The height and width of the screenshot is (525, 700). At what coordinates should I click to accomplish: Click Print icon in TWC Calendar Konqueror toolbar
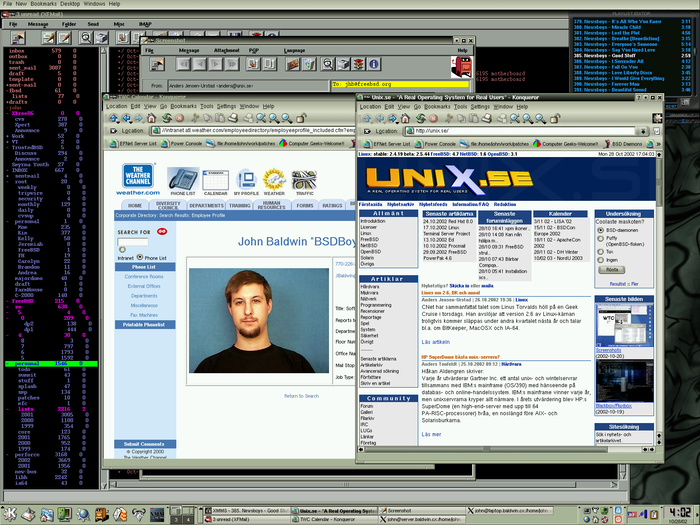(233, 118)
